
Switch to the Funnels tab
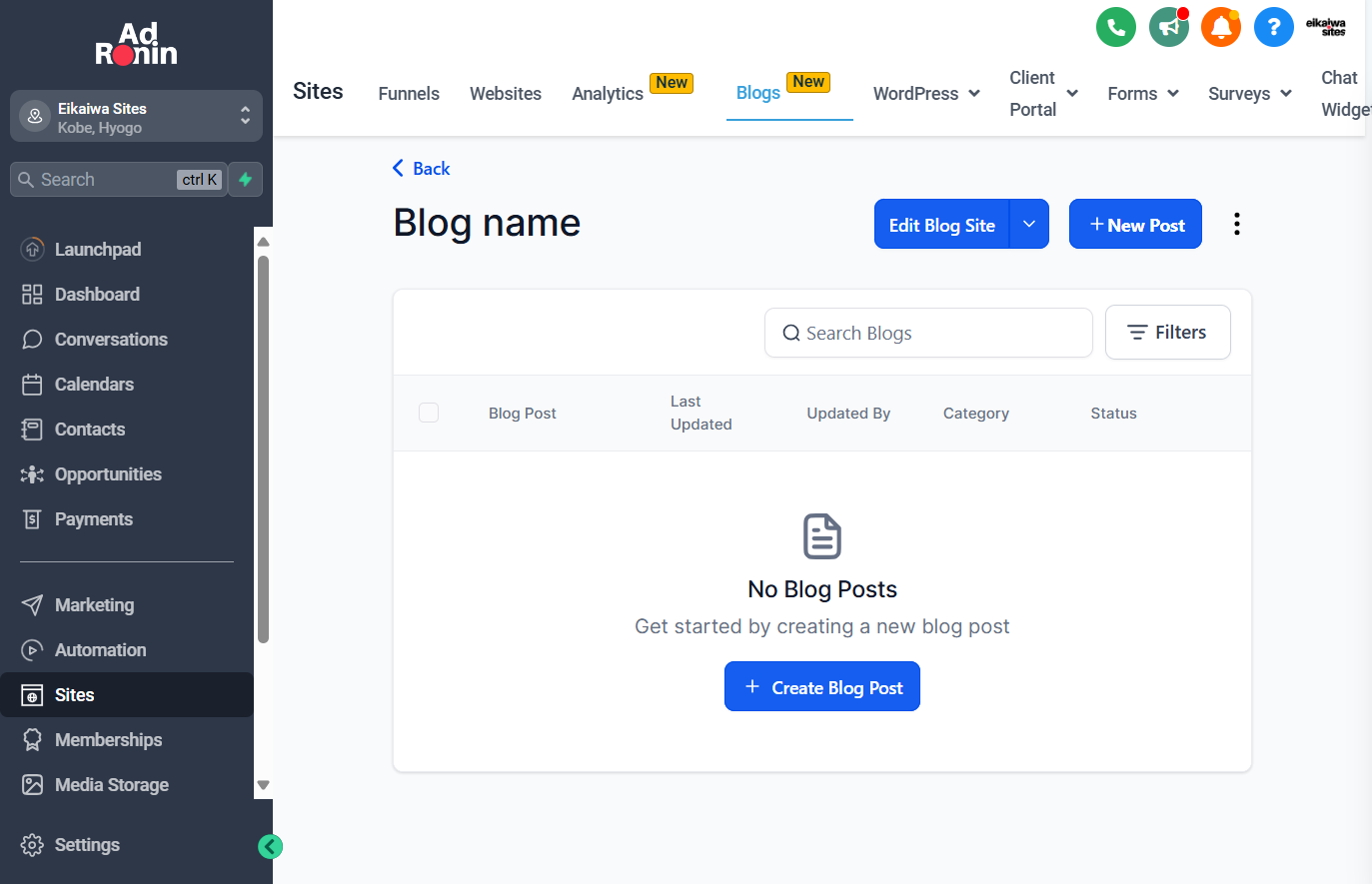coord(409,94)
